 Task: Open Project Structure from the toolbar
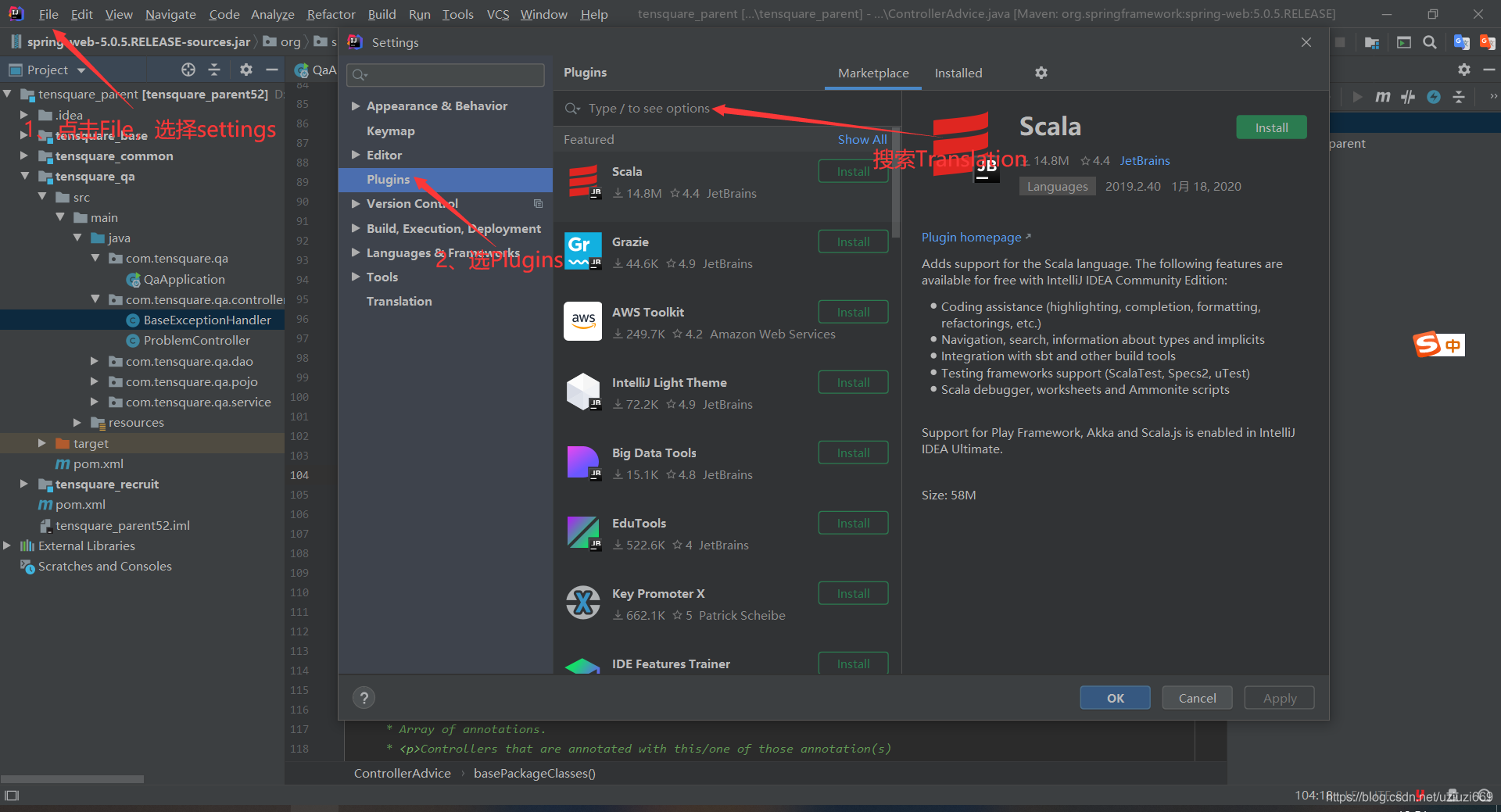click(x=1372, y=42)
